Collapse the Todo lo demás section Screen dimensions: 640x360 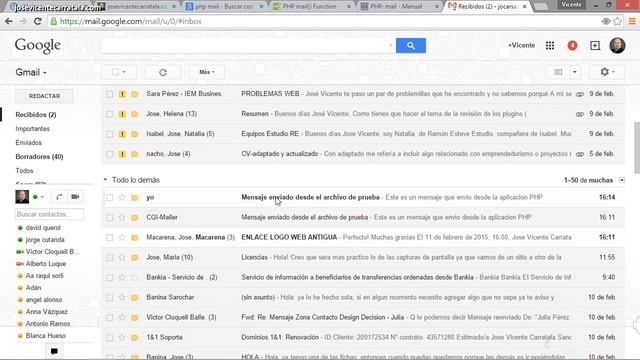click(x=105, y=180)
